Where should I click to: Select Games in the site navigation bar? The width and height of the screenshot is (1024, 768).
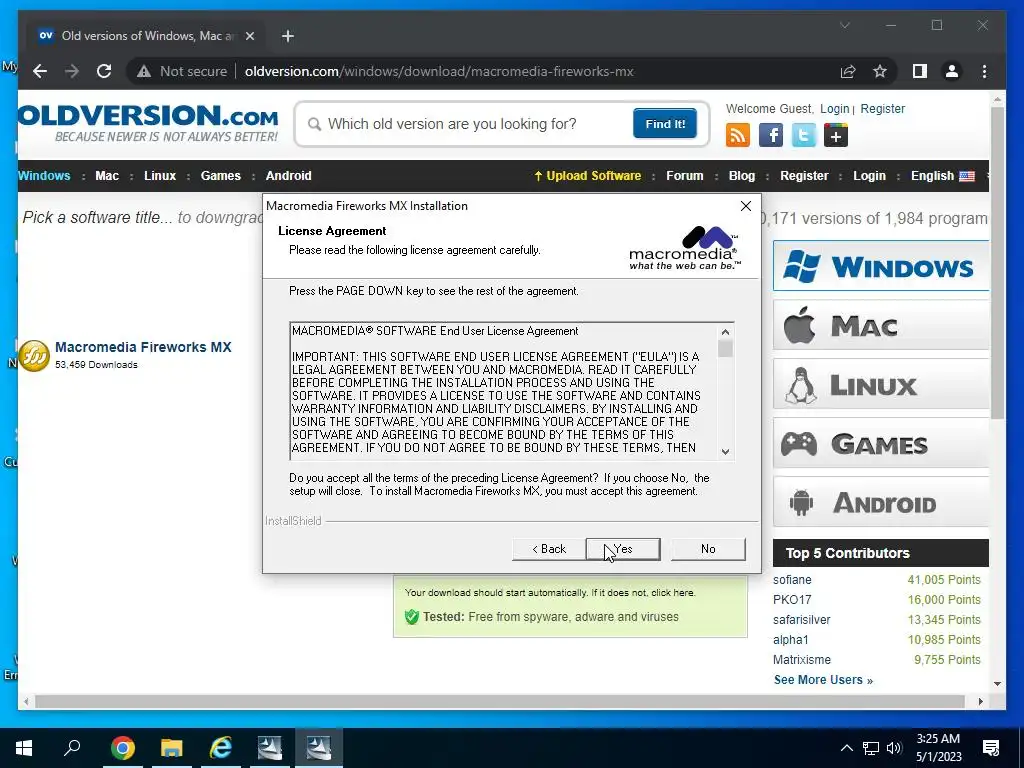221,176
